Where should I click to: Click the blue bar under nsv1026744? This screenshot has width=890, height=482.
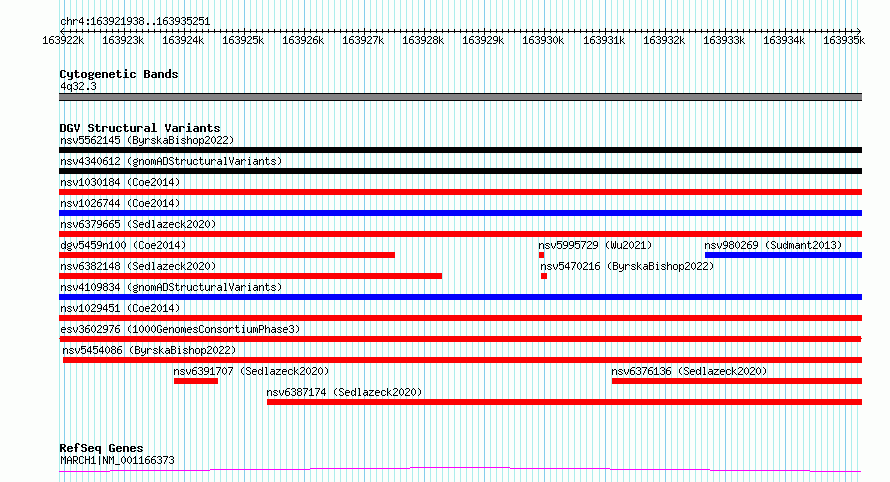[460, 213]
